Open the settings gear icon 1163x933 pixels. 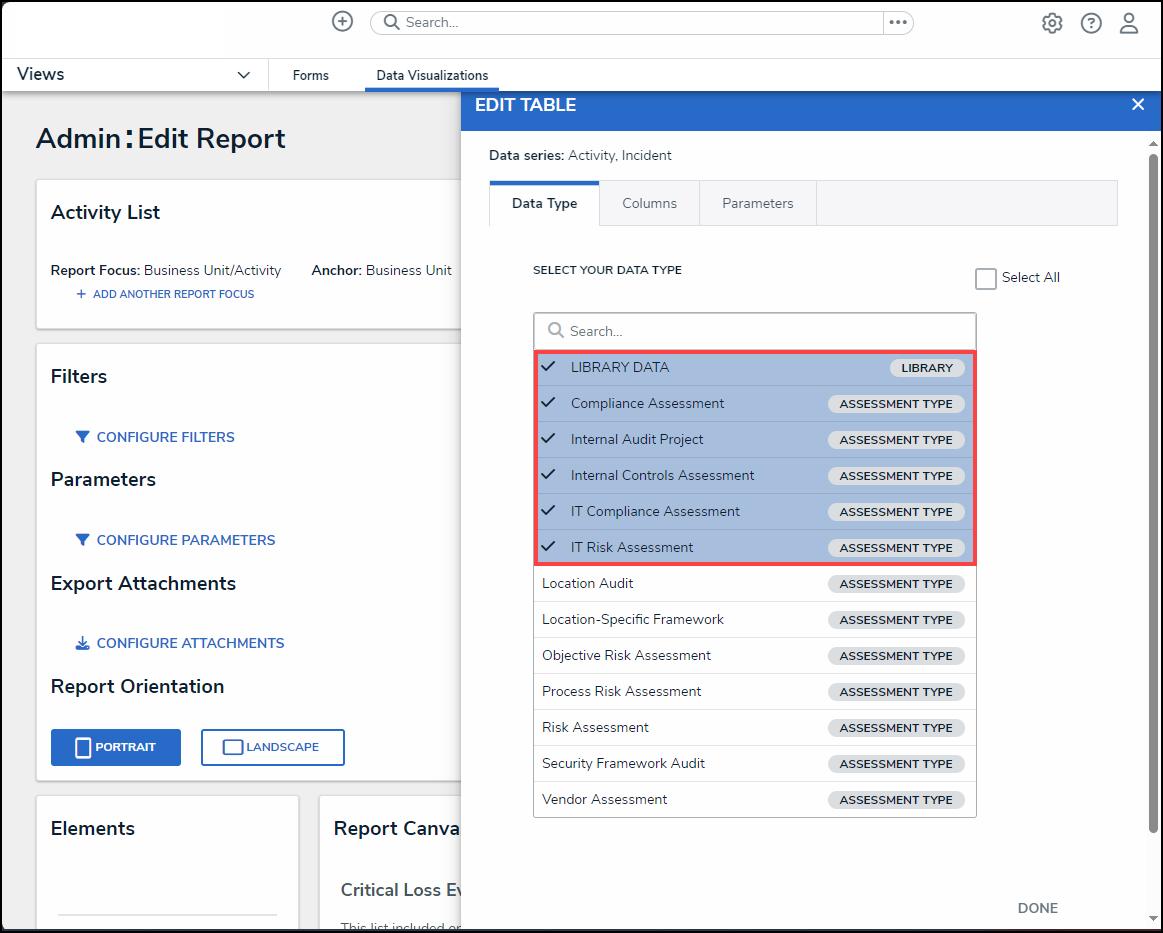1052,23
